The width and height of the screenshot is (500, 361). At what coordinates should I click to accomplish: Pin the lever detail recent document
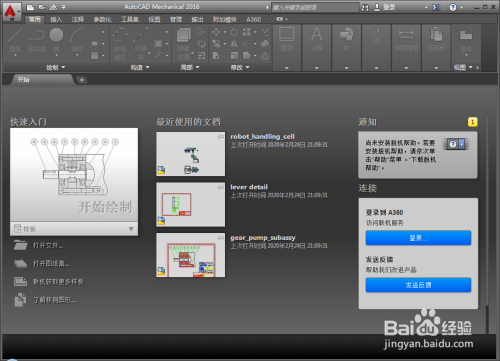[x=221, y=187]
